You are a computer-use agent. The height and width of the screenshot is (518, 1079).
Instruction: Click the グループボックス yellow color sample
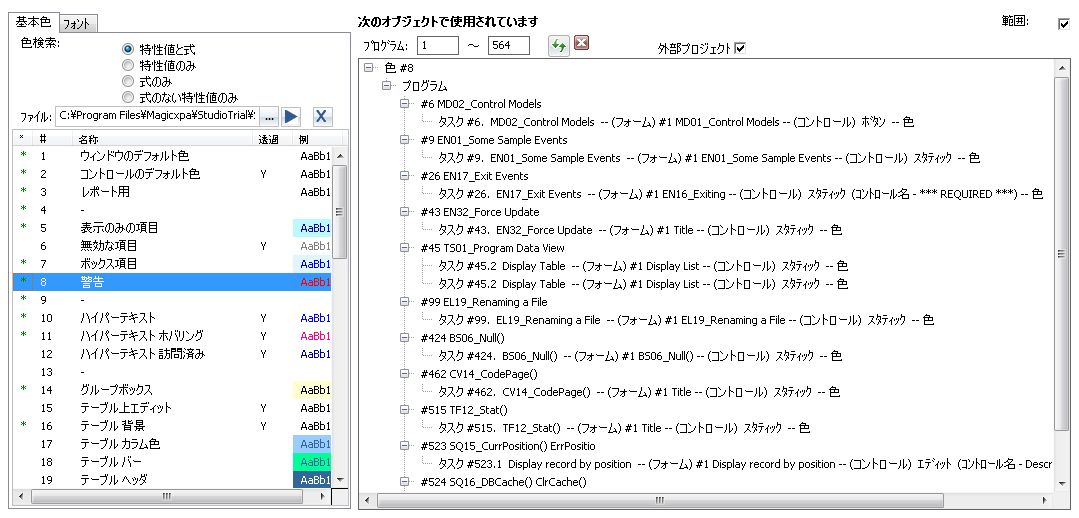click(312, 389)
